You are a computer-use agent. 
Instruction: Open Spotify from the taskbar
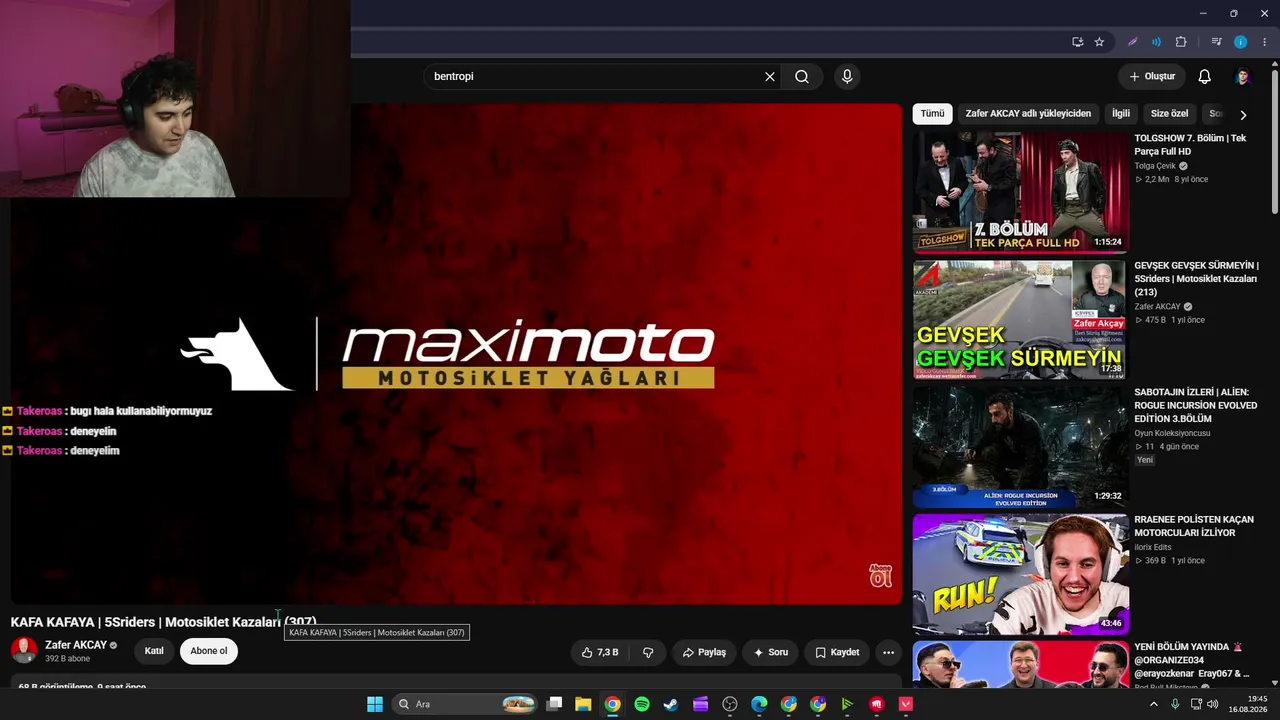[642, 704]
